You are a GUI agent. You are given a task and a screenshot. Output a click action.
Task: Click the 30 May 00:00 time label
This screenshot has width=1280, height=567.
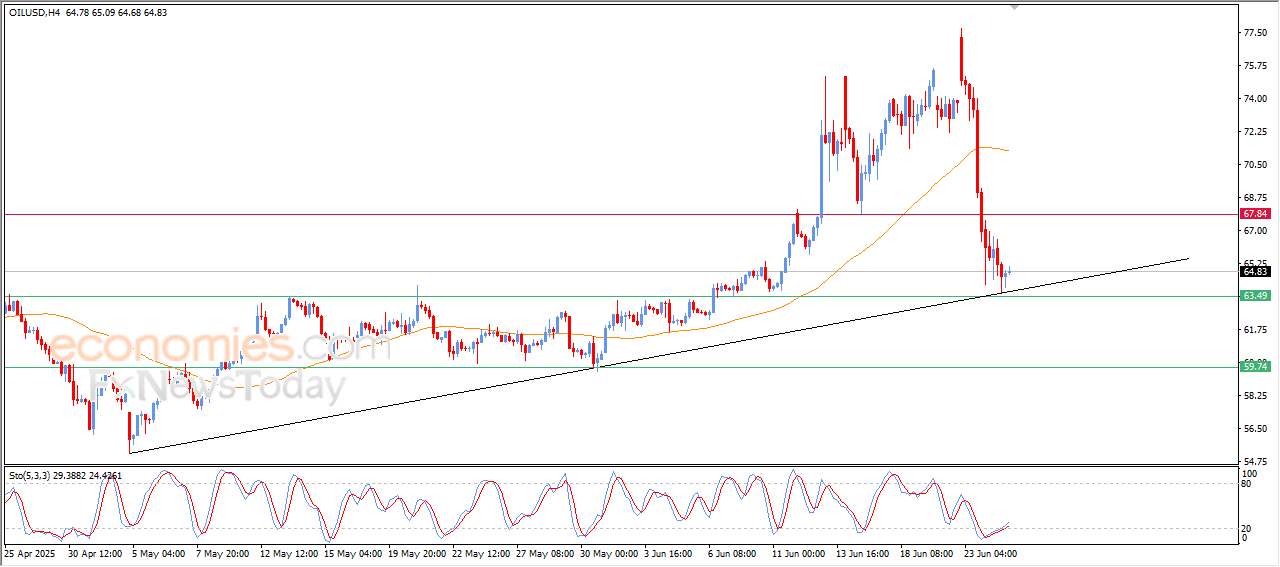610,552
